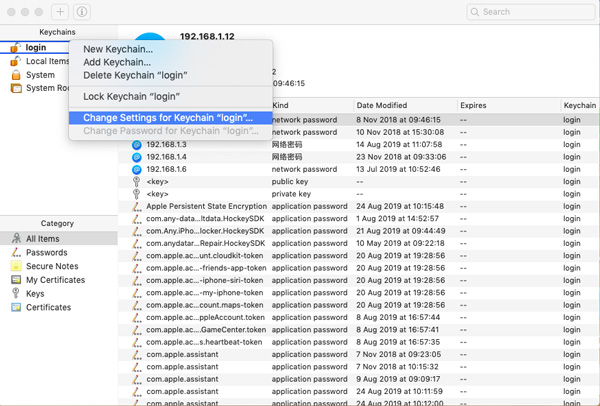Click the Passwords category icon

pyautogui.click(x=16, y=252)
